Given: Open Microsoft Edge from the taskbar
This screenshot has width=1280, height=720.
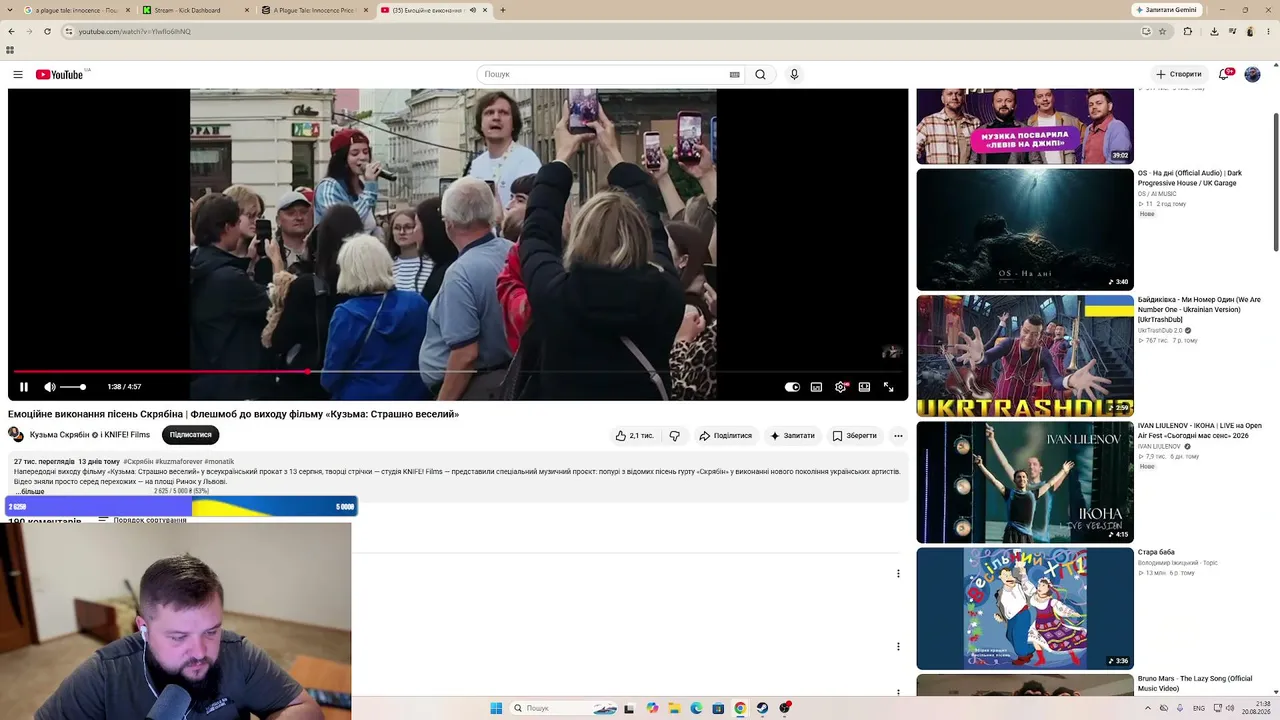Looking at the screenshot, I should pyautogui.click(x=696, y=708).
